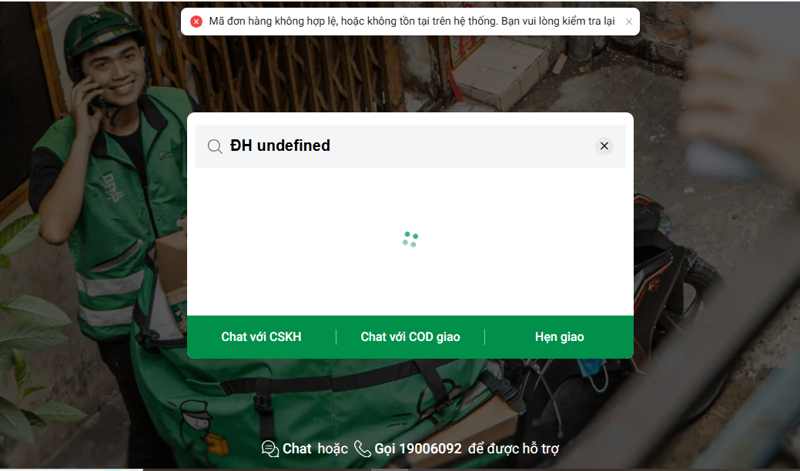800x471 pixels.
Task: Click the empty white results area
Action: [x=410, y=241]
